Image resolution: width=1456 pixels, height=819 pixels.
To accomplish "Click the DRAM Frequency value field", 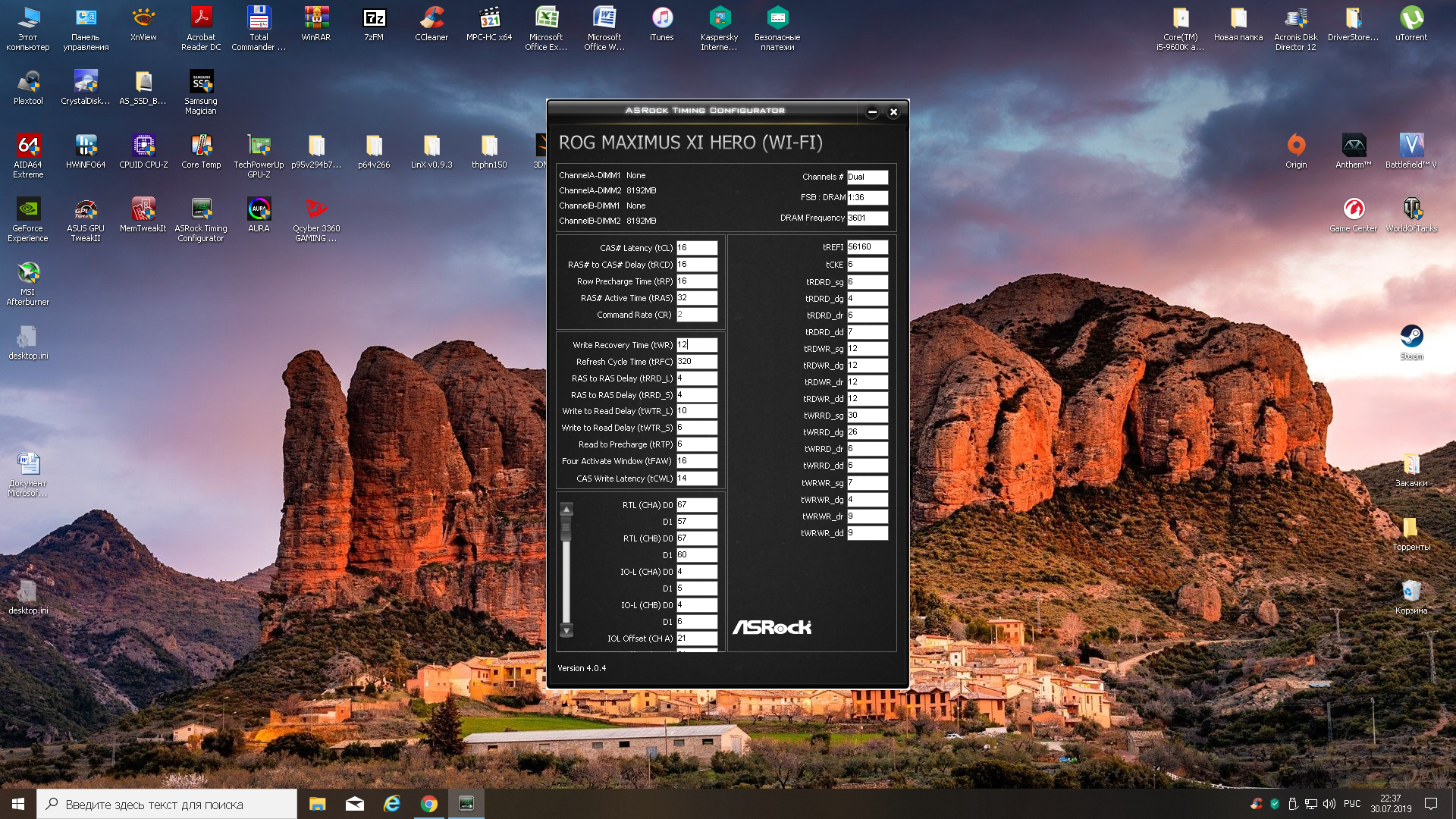I will coord(868,218).
